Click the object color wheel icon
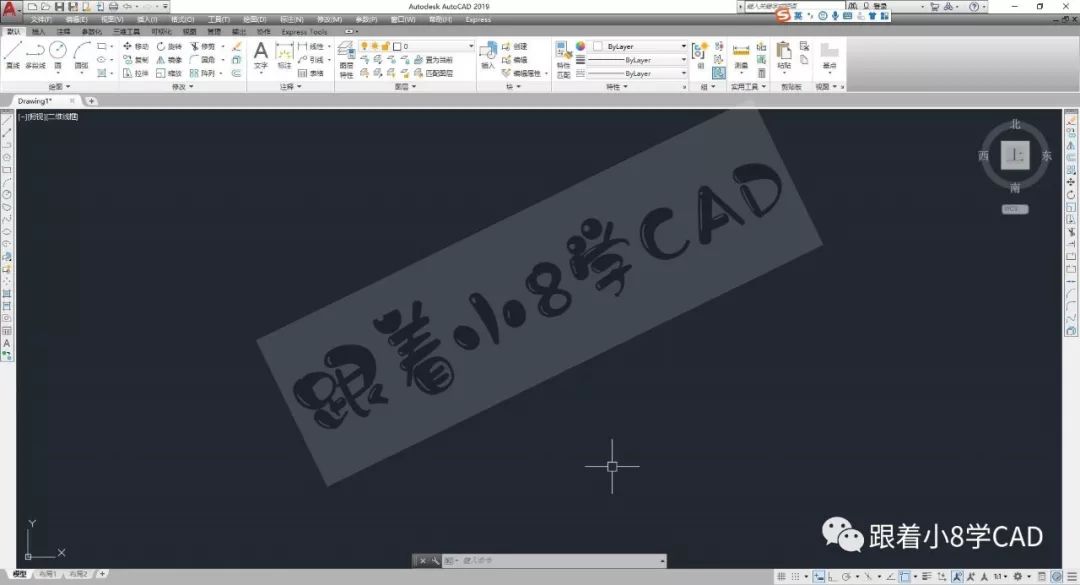Image resolution: width=1080 pixels, height=585 pixels. coord(581,46)
